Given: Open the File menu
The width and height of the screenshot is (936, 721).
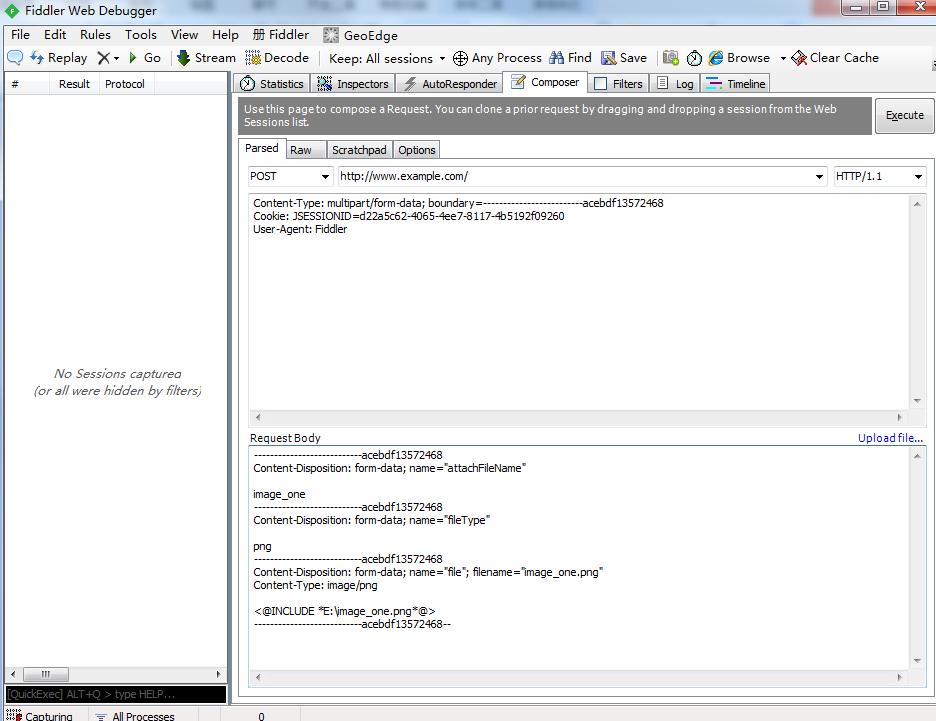Looking at the screenshot, I should [x=20, y=35].
